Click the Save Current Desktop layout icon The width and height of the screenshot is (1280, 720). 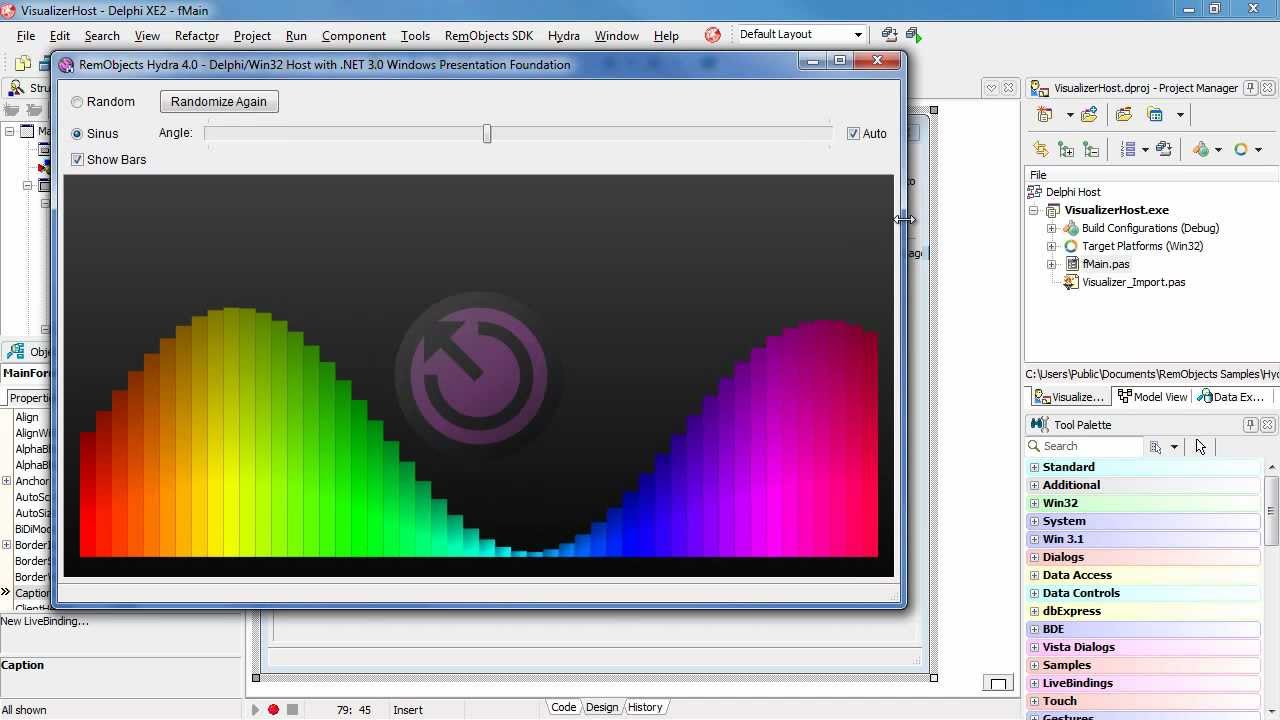click(x=889, y=35)
